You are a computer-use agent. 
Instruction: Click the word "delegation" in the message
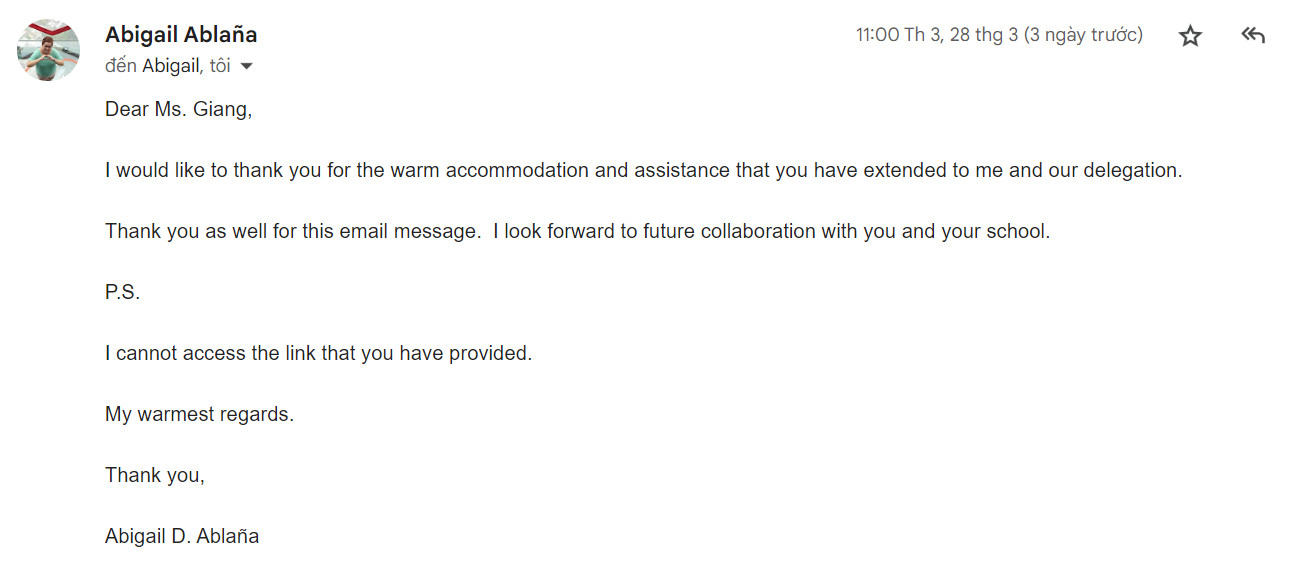pyautogui.click(x=1135, y=170)
